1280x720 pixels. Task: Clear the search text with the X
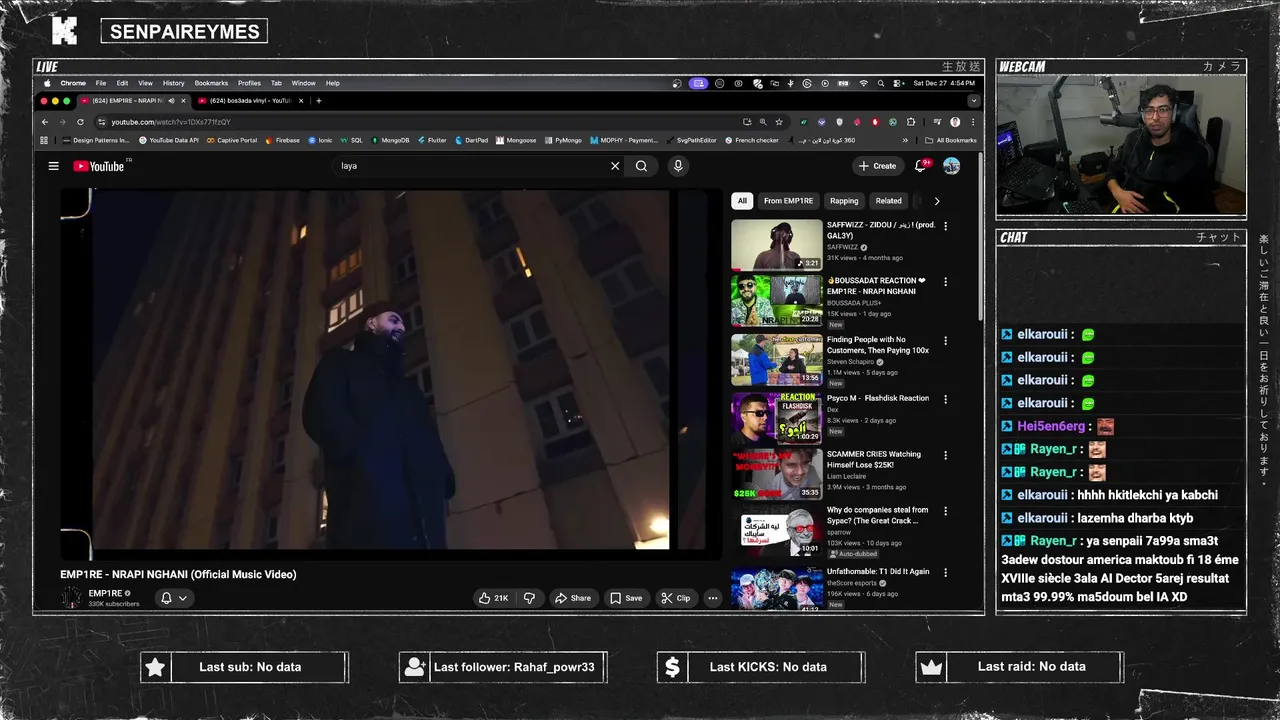(x=615, y=166)
